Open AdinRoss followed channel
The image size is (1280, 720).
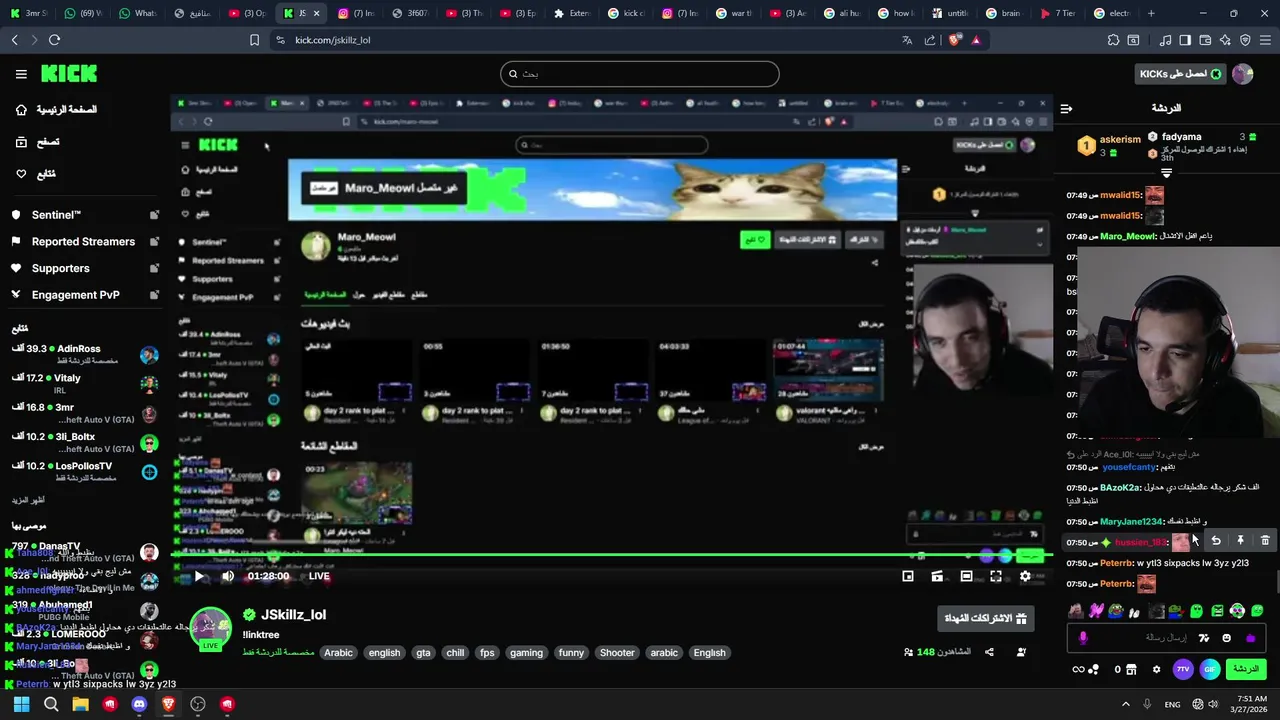(85, 354)
